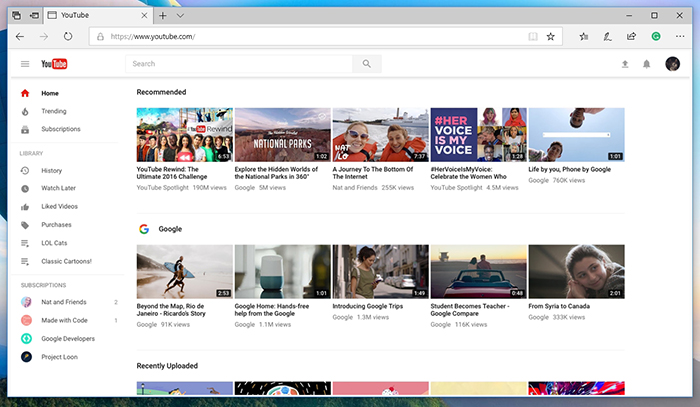Click the browser forward arrow
The height and width of the screenshot is (407, 700).
click(44, 37)
